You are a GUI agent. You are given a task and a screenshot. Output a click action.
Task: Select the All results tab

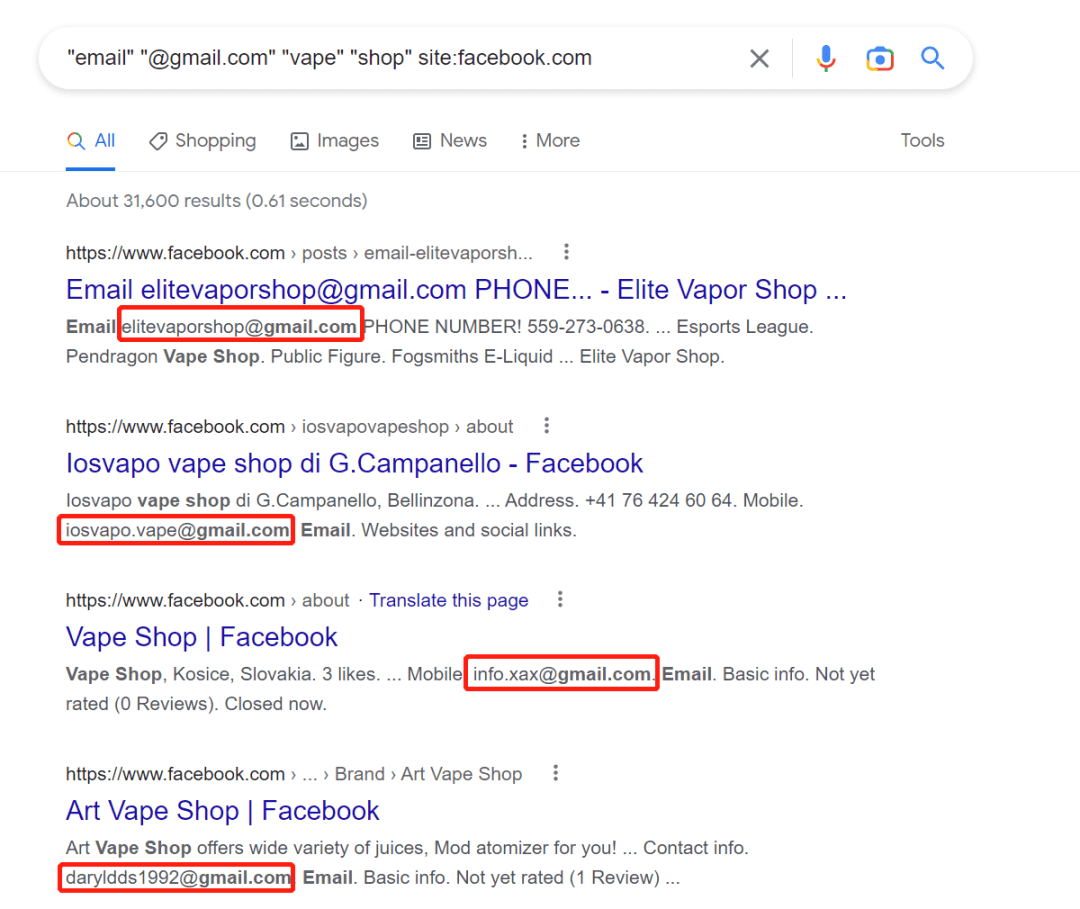pos(91,141)
